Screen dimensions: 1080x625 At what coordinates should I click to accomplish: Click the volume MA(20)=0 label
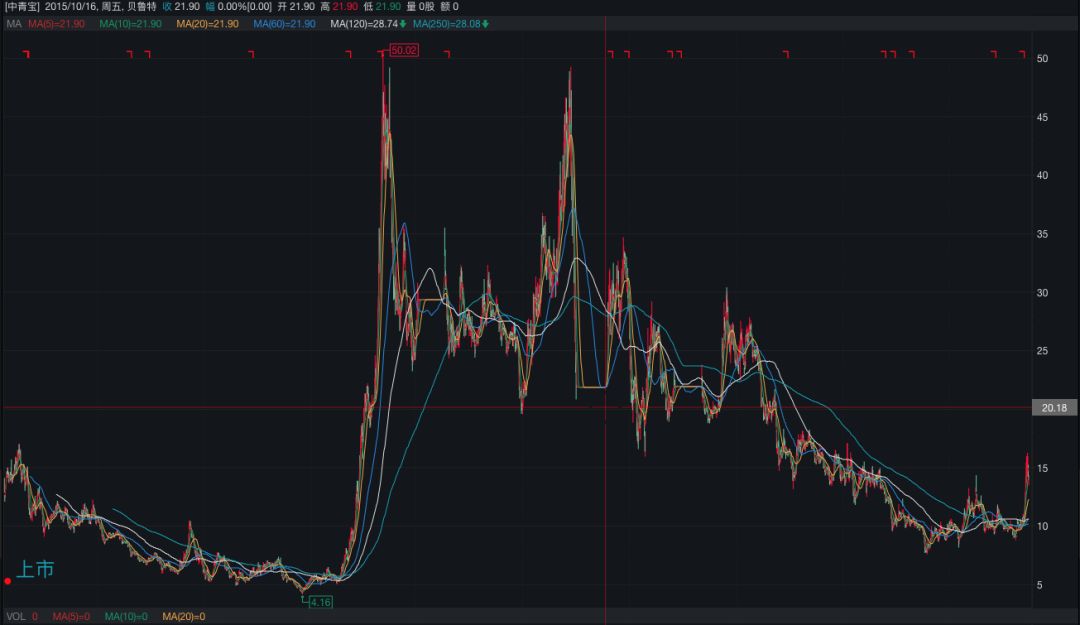click(183, 617)
